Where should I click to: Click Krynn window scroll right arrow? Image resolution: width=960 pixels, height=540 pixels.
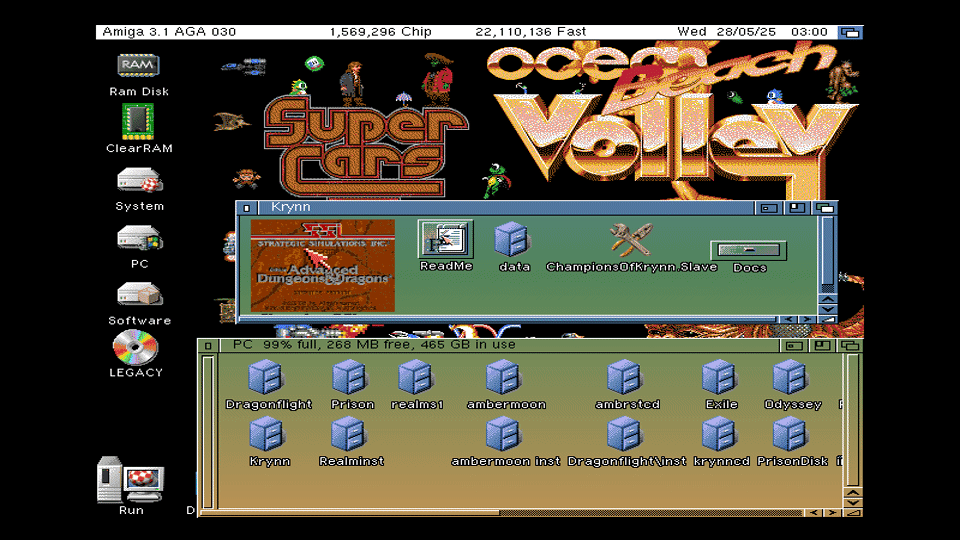click(x=808, y=319)
